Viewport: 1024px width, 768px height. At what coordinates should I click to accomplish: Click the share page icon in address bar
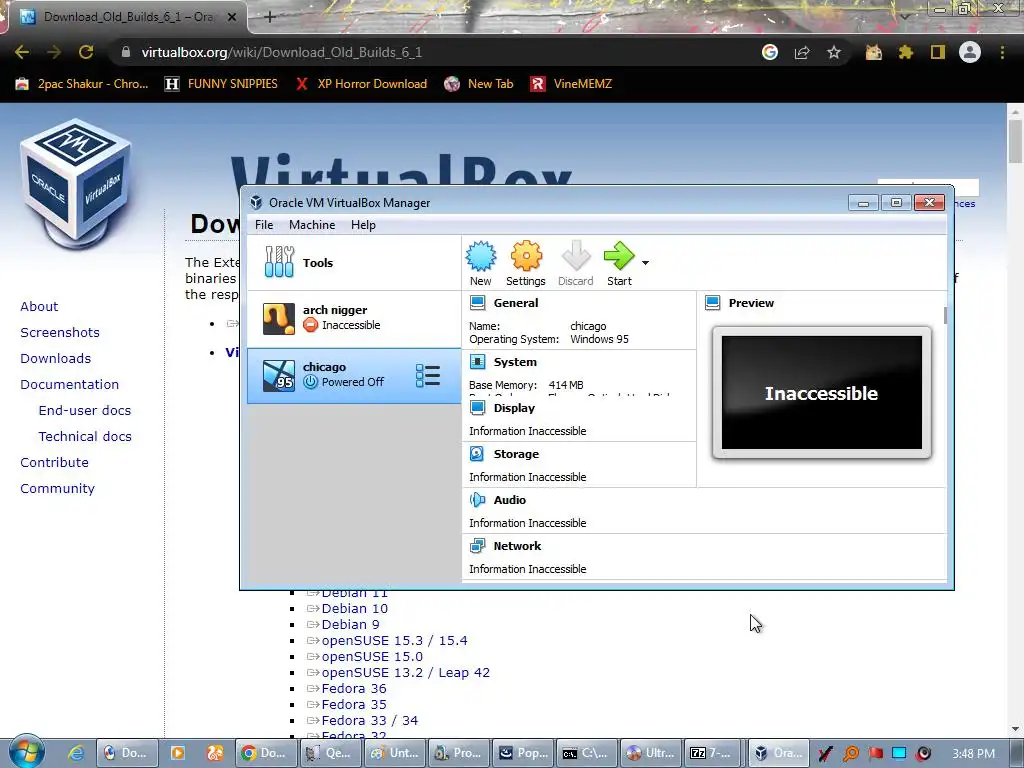click(x=802, y=52)
